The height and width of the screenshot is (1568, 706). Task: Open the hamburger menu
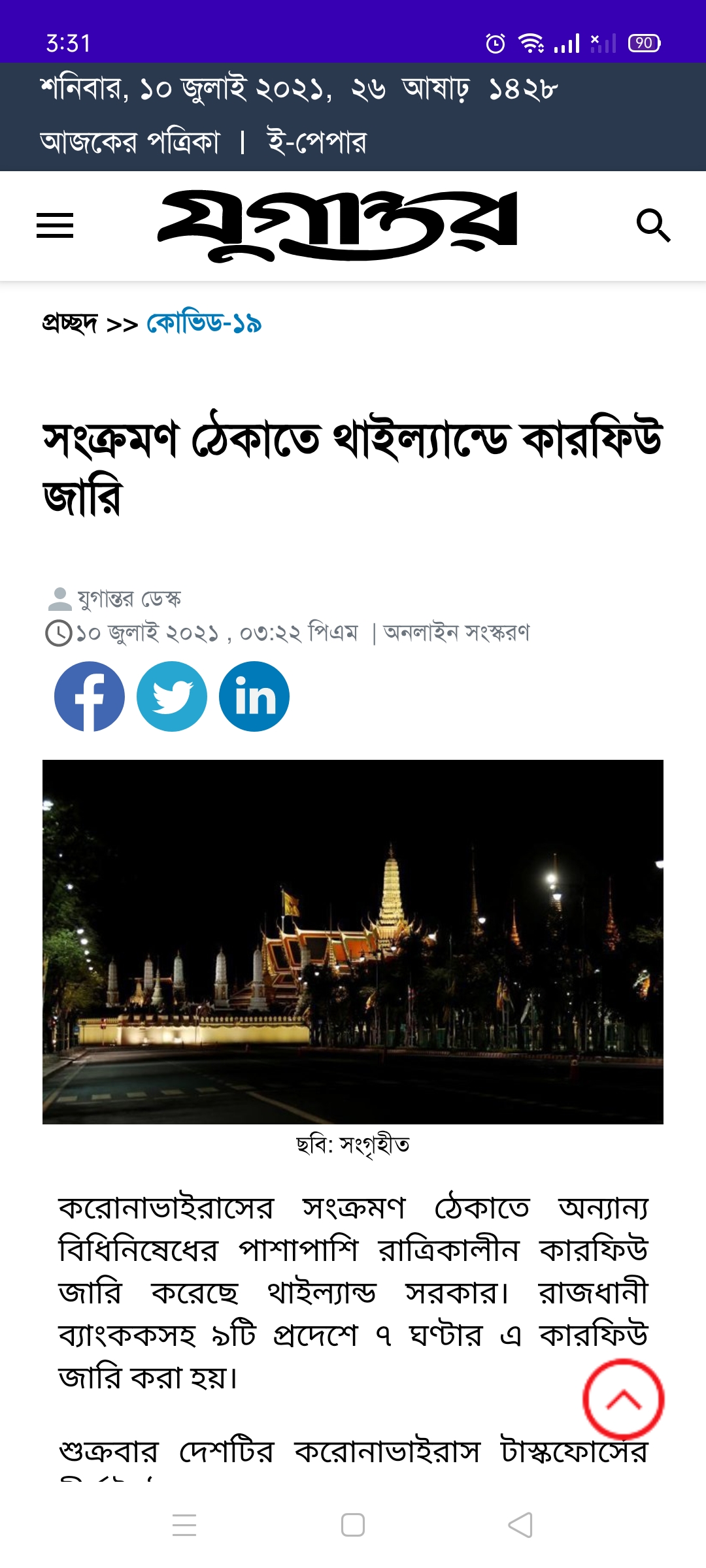coord(55,225)
